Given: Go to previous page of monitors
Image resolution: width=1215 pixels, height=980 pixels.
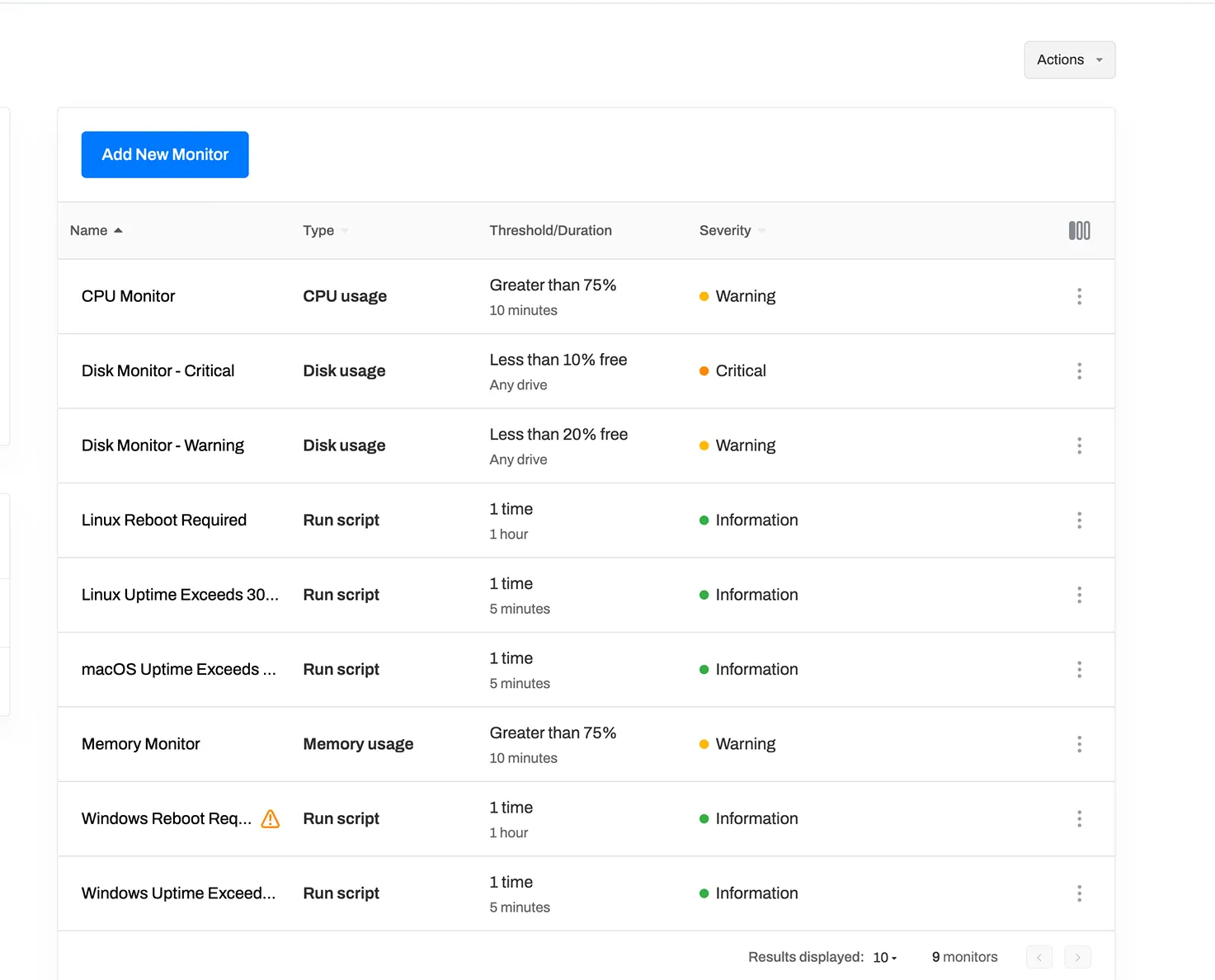Looking at the screenshot, I should pyautogui.click(x=1039, y=957).
